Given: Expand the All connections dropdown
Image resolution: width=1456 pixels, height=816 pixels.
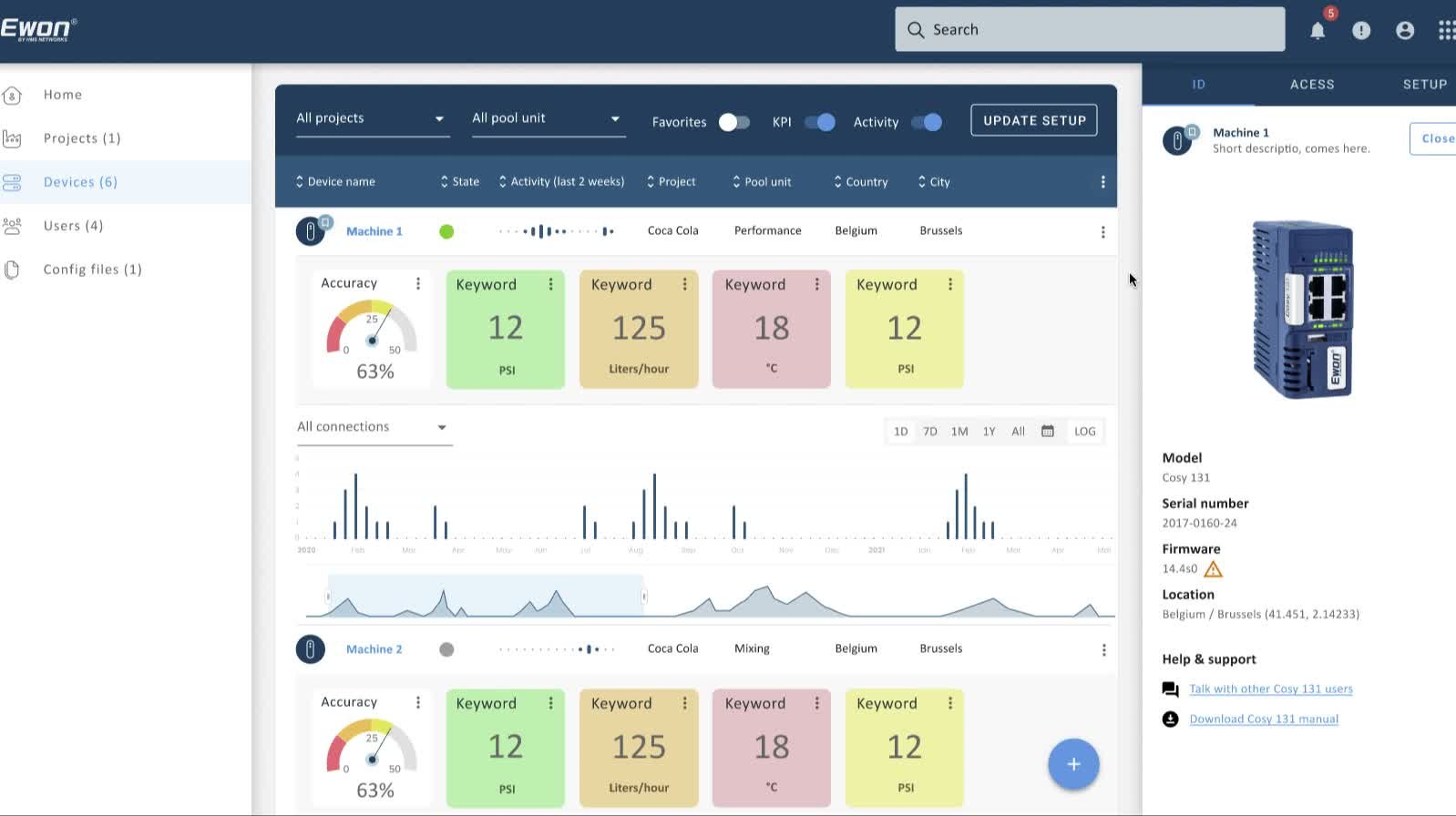Looking at the screenshot, I should pyautogui.click(x=374, y=427).
